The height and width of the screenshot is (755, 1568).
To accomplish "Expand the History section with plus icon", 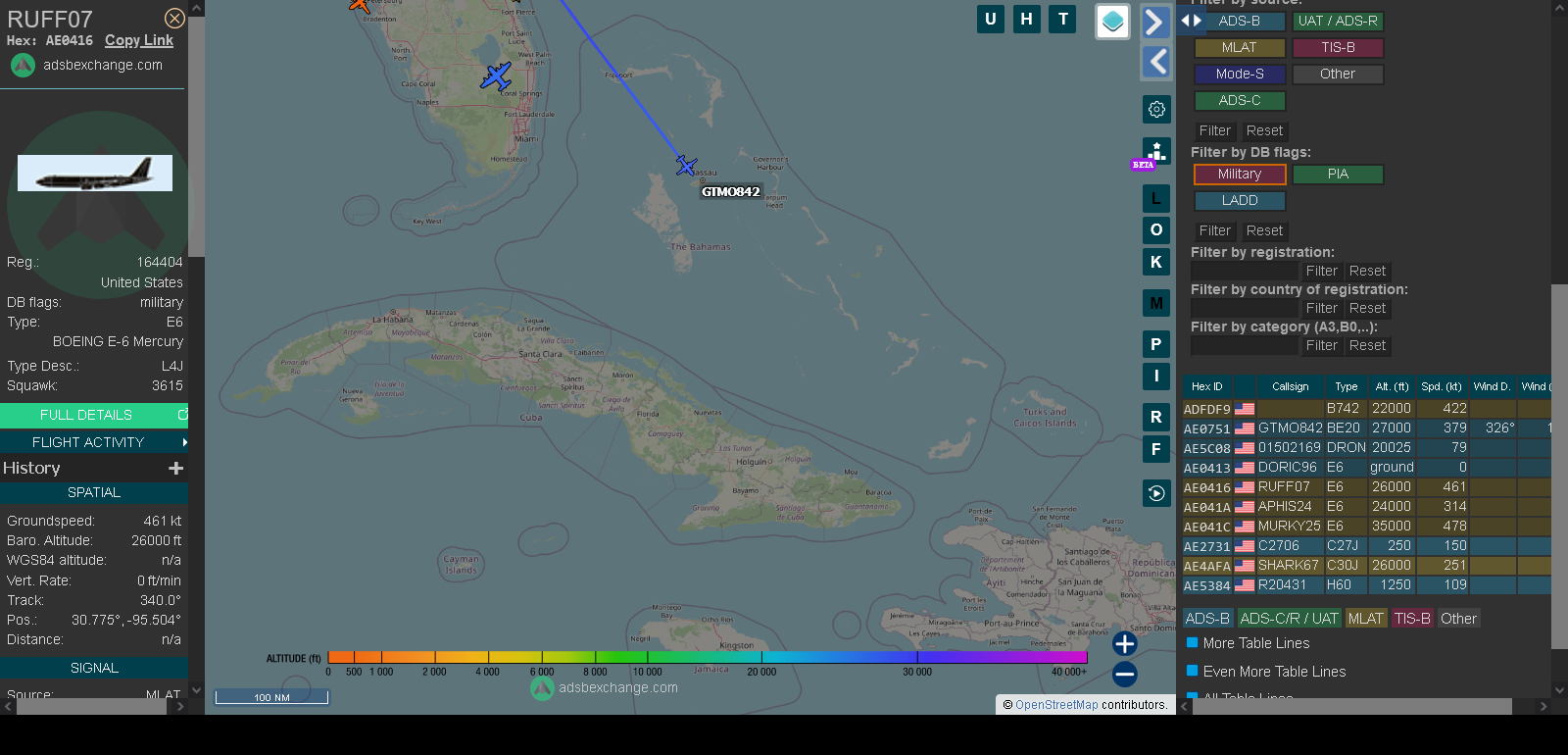I will click(x=176, y=469).
